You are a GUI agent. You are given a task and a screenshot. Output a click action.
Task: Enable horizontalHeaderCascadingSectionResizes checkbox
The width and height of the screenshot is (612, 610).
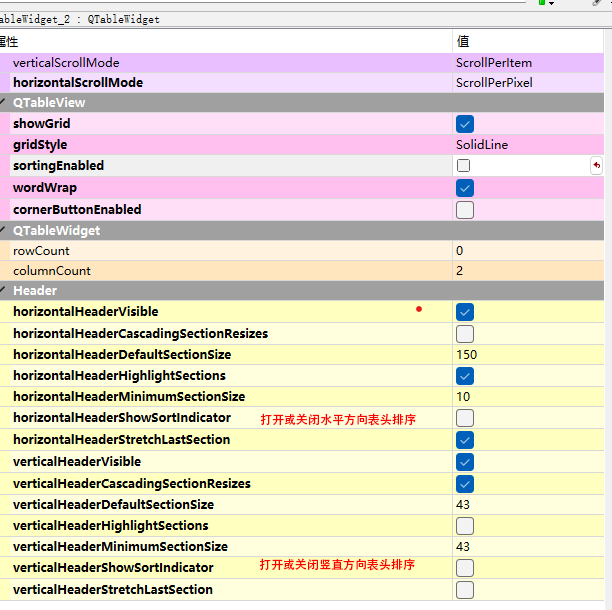coord(464,334)
